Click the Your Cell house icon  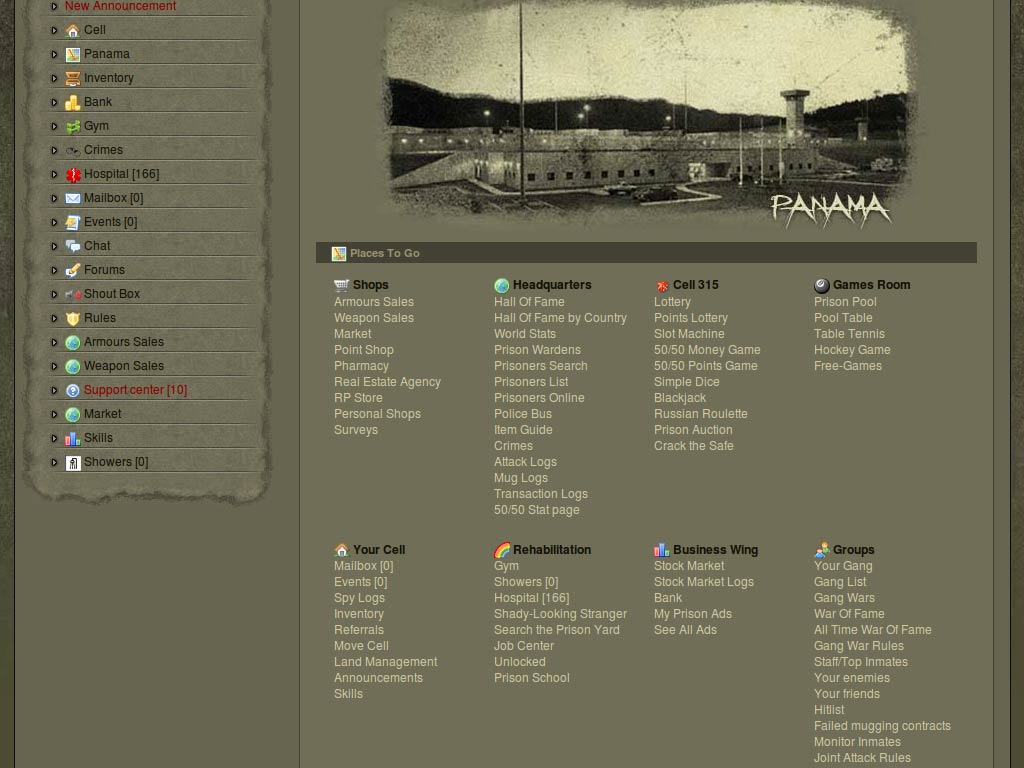[x=341, y=550]
